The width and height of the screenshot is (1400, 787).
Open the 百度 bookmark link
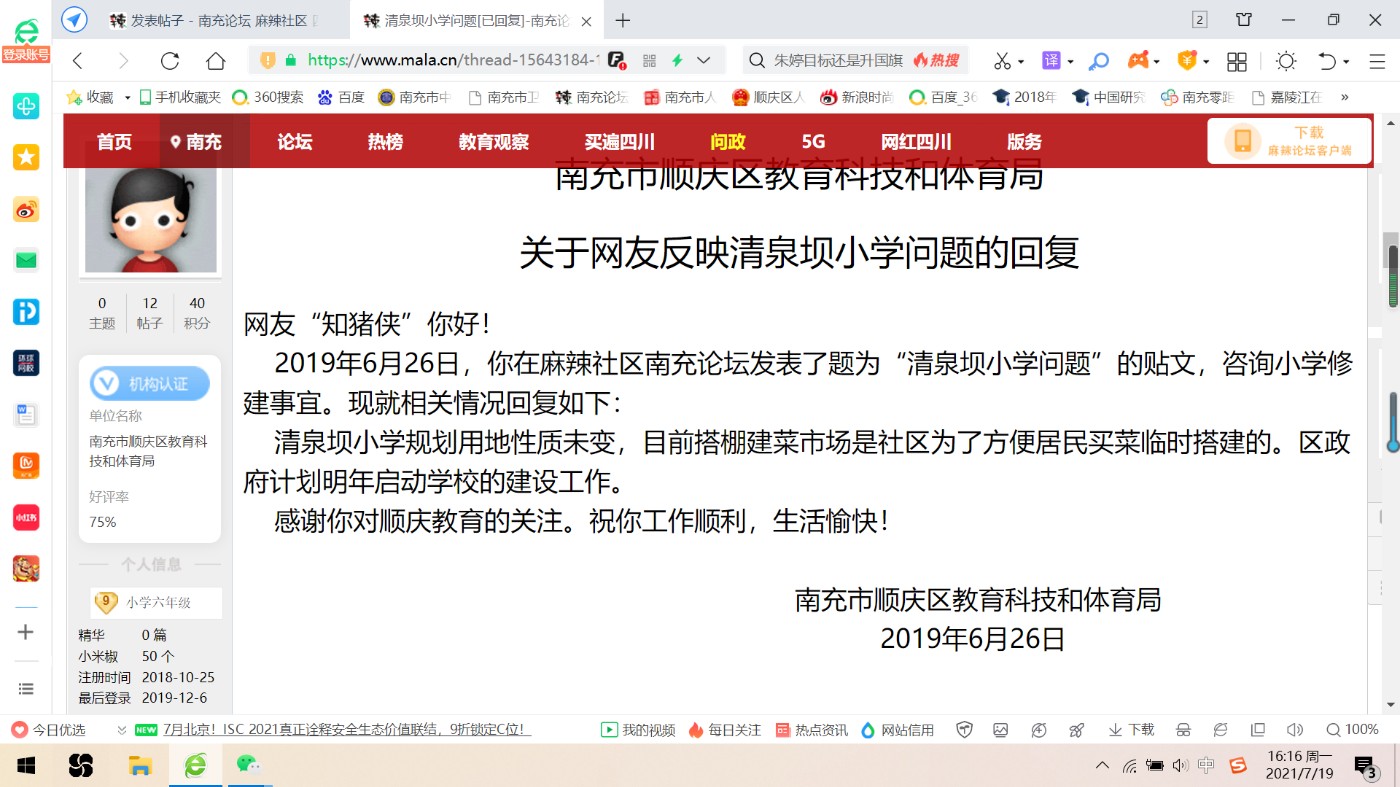pyautogui.click(x=341, y=97)
